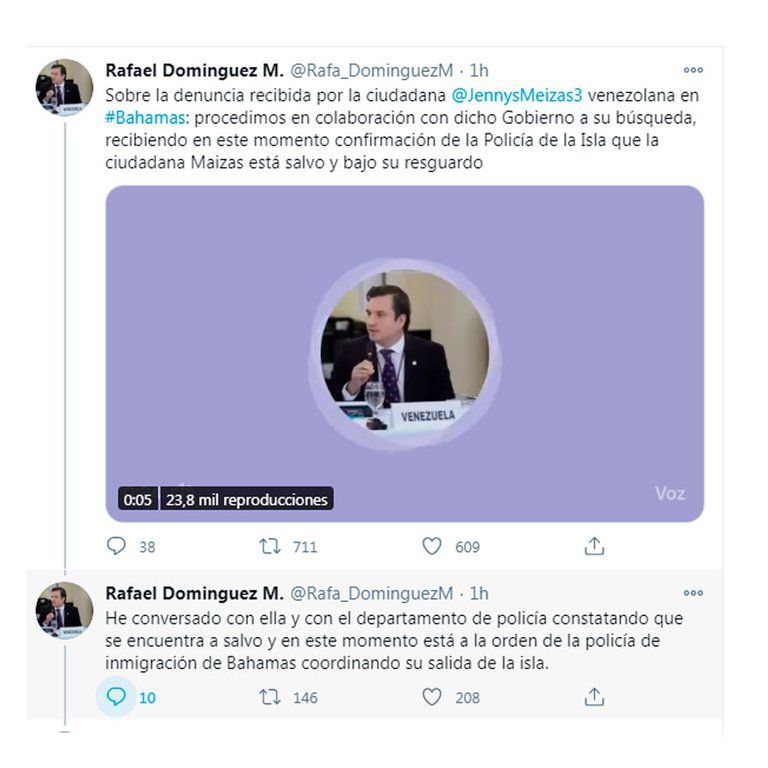Open the first tweet's 1h timestamp

pyautogui.click(x=479, y=70)
